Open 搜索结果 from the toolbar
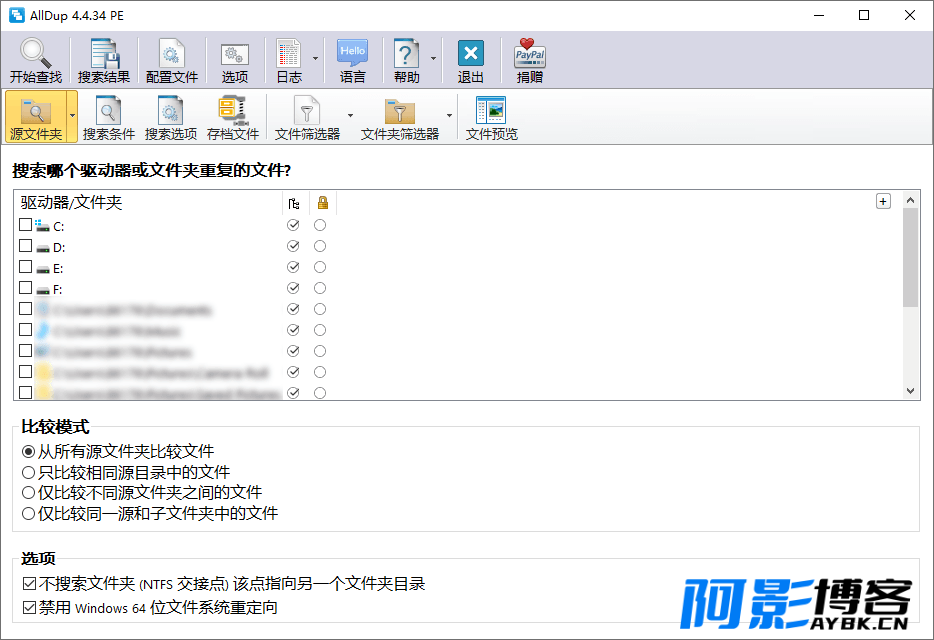934x640 pixels. [x=104, y=54]
